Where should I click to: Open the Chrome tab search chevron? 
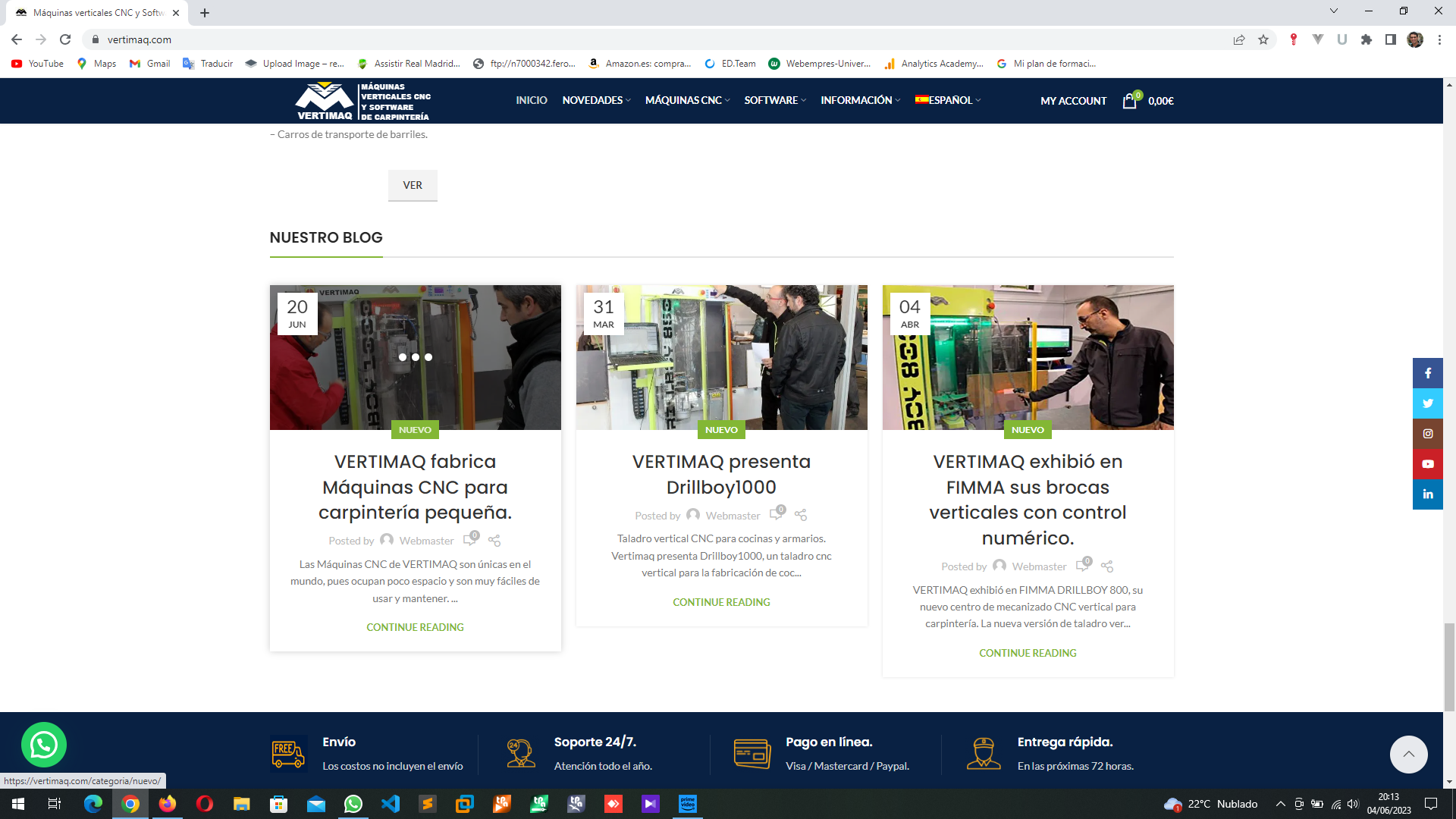1334,11
